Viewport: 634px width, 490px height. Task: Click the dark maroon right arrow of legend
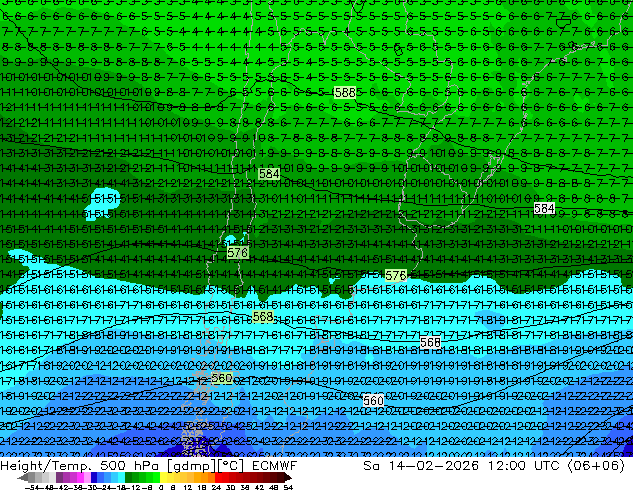coord(288,477)
